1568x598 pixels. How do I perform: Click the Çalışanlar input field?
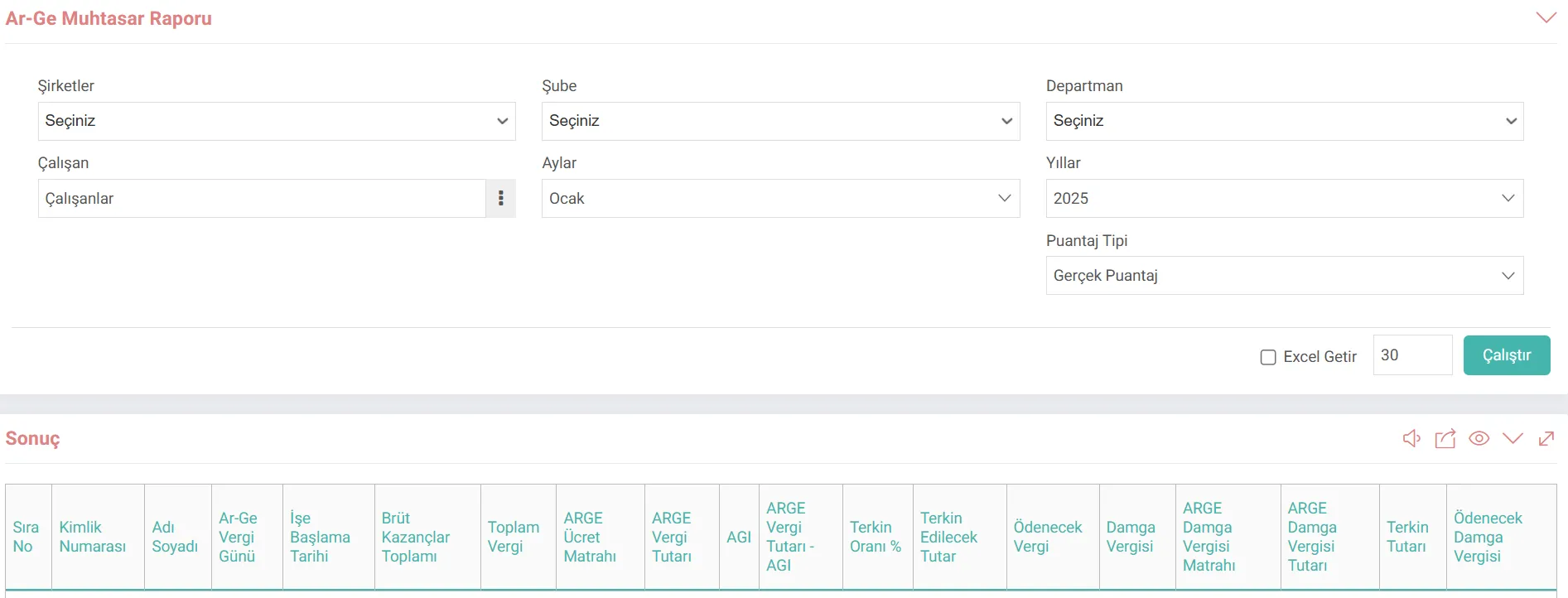coord(262,199)
